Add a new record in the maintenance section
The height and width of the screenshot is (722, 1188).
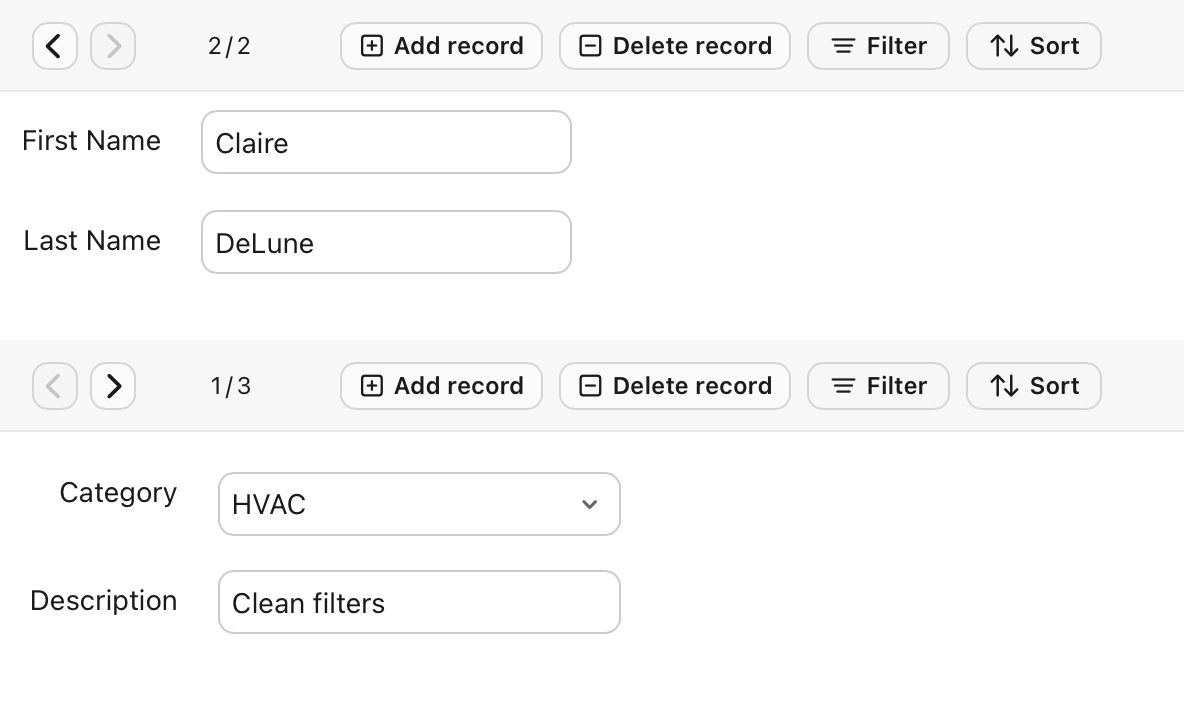[x=441, y=386]
